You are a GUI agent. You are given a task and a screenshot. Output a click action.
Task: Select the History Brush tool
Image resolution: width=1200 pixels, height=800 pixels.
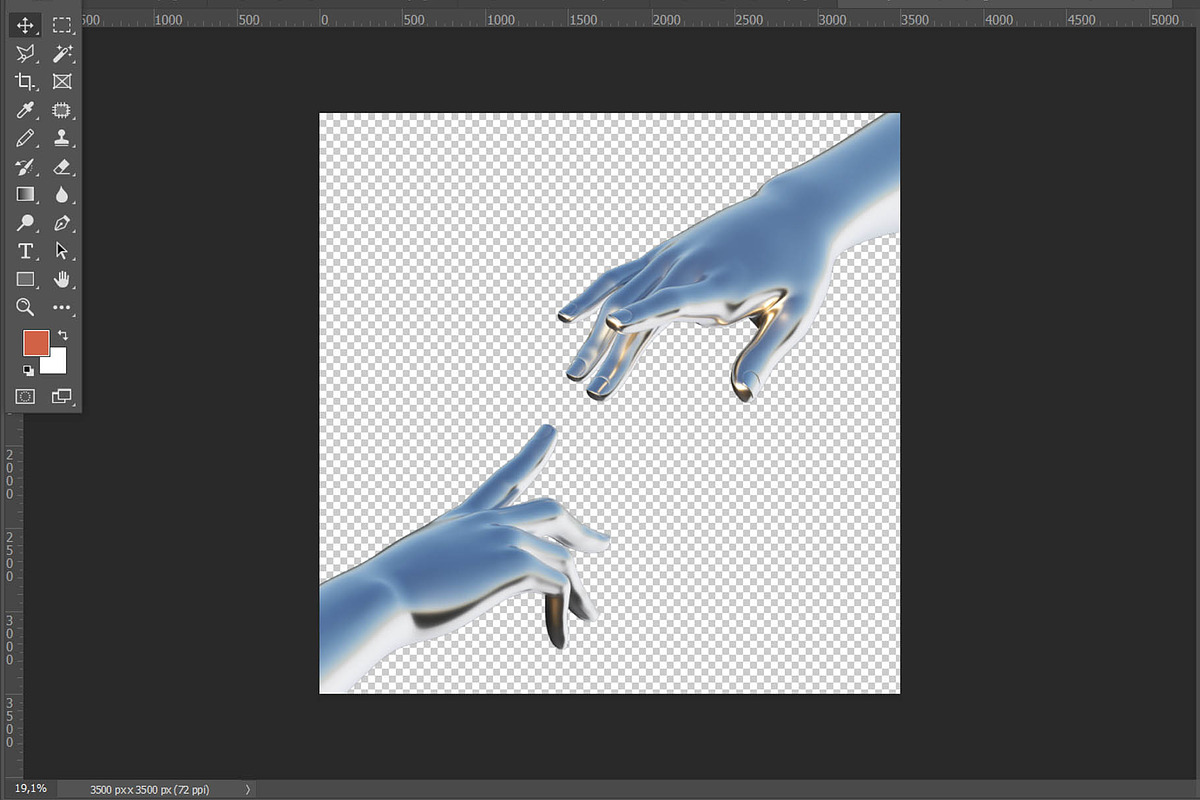[26, 166]
